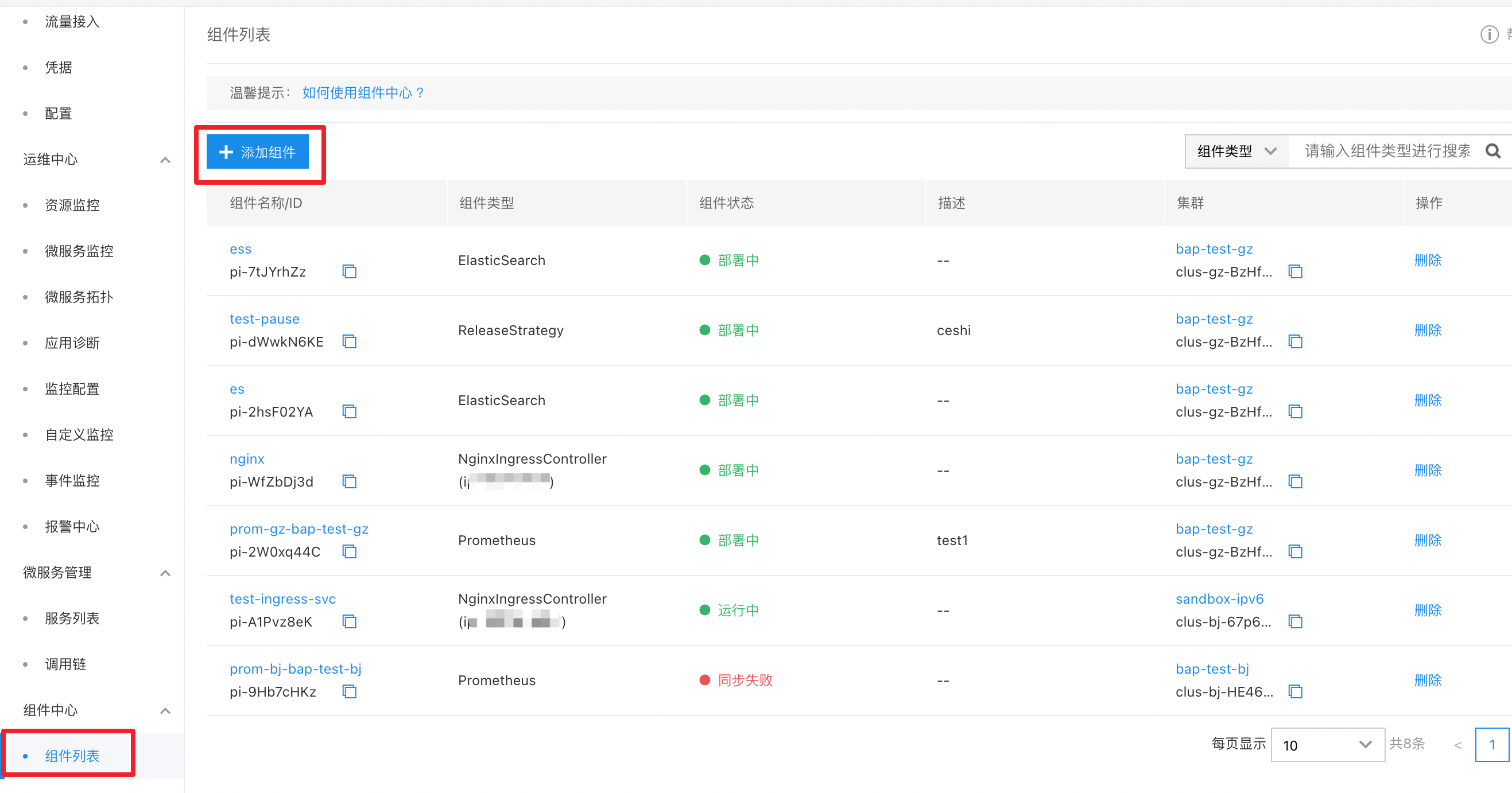Open the help info icon
The height and width of the screenshot is (793, 1512).
[1489, 34]
